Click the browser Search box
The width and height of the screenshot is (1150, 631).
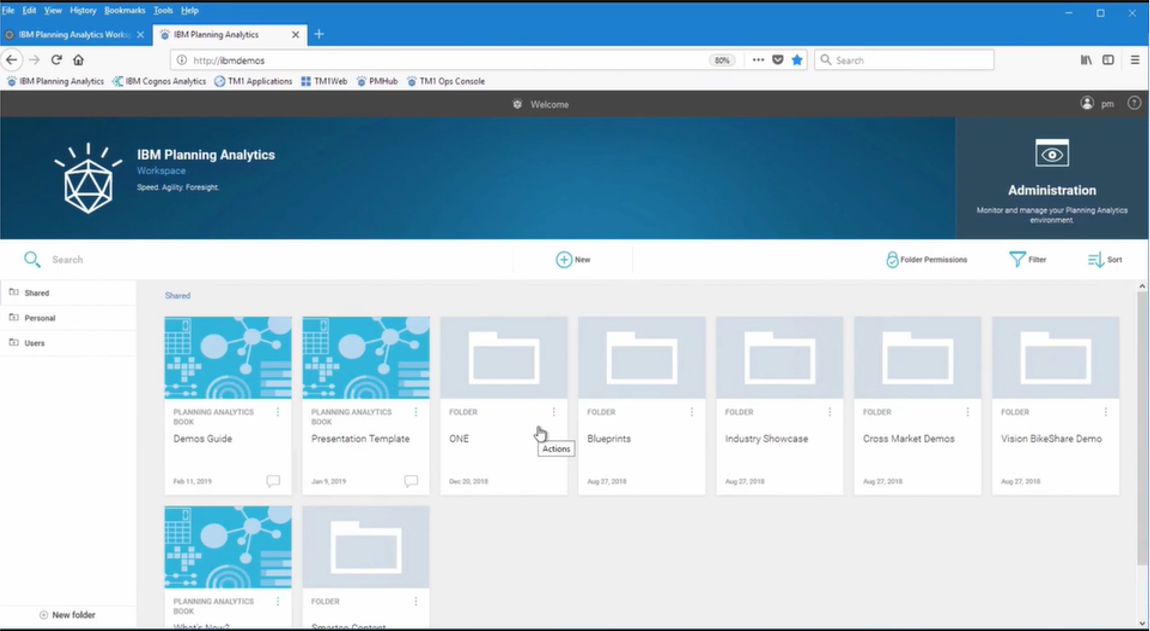(x=904, y=60)
